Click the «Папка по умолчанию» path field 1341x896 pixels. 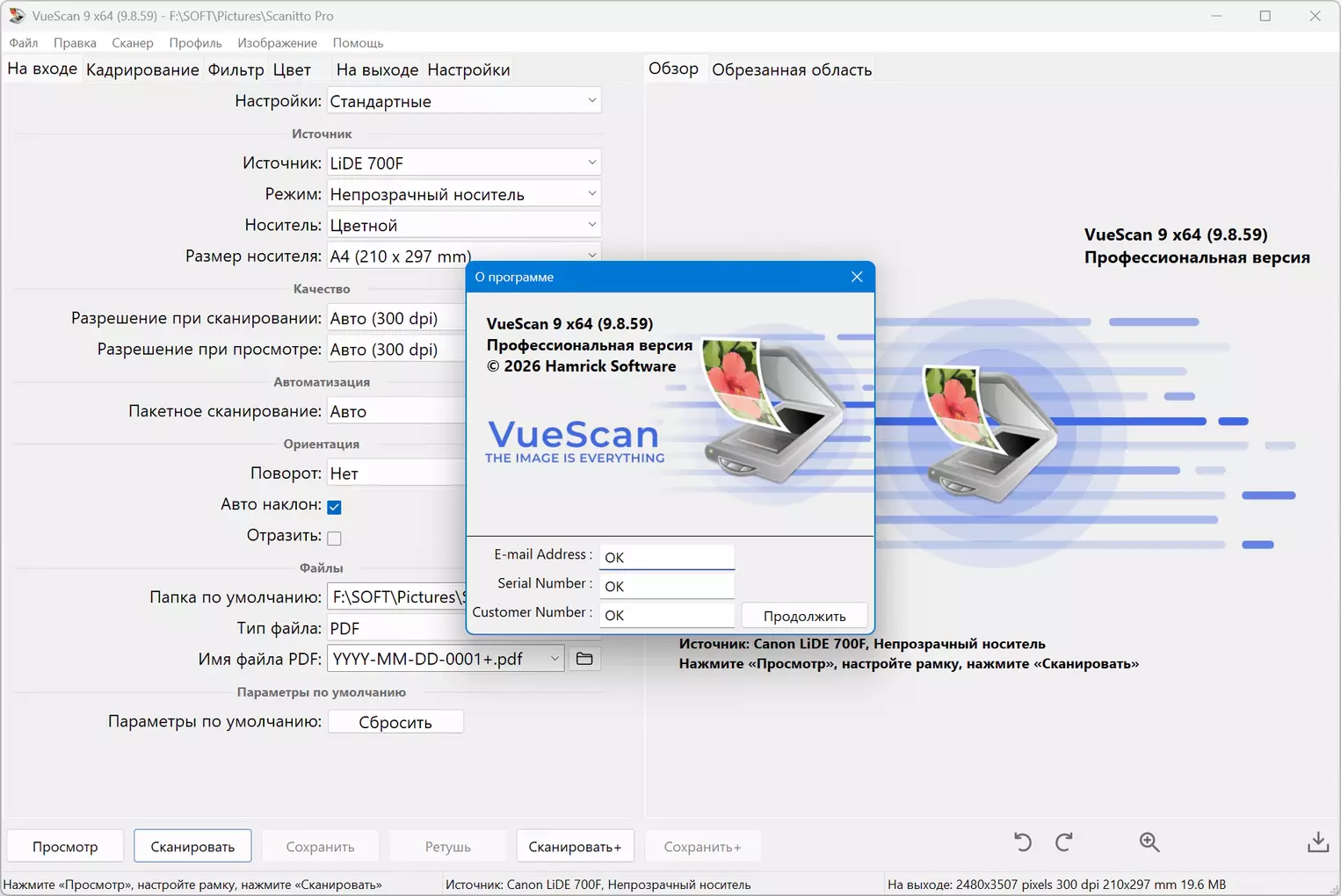tap(396, 597)
